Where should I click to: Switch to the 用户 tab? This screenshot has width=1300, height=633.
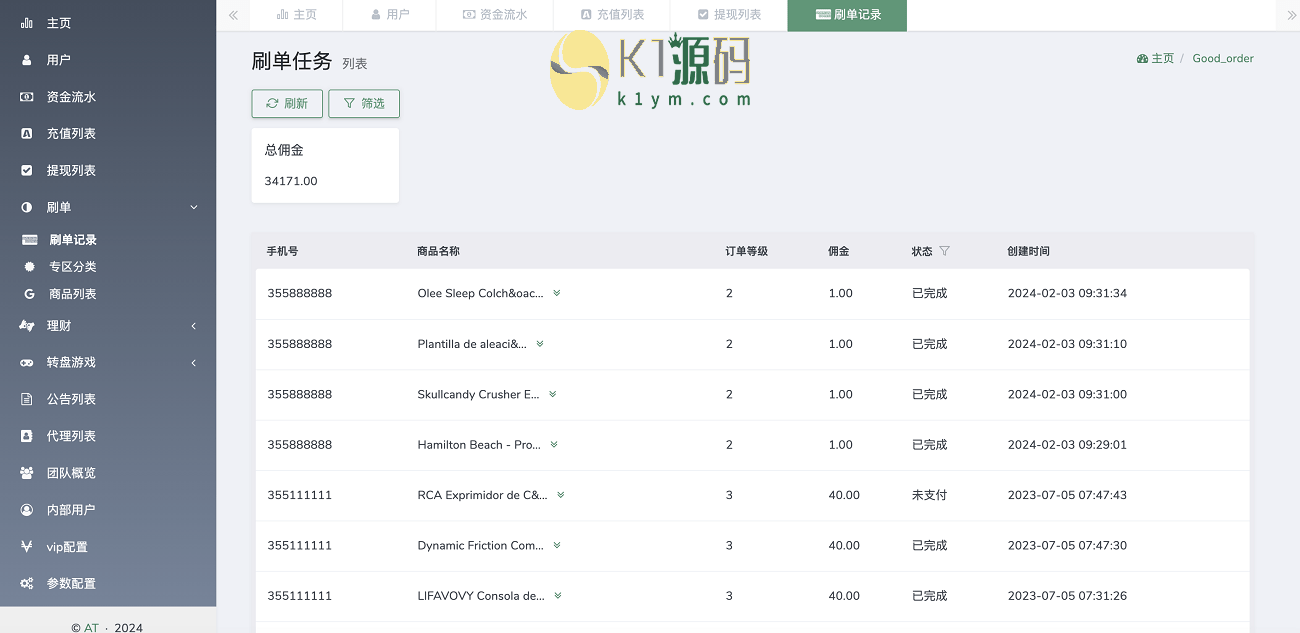pos(389,15)
